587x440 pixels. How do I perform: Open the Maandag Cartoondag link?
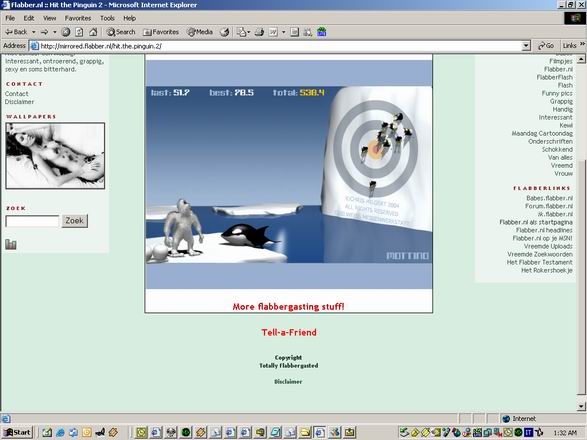click(x=542, y=133)
